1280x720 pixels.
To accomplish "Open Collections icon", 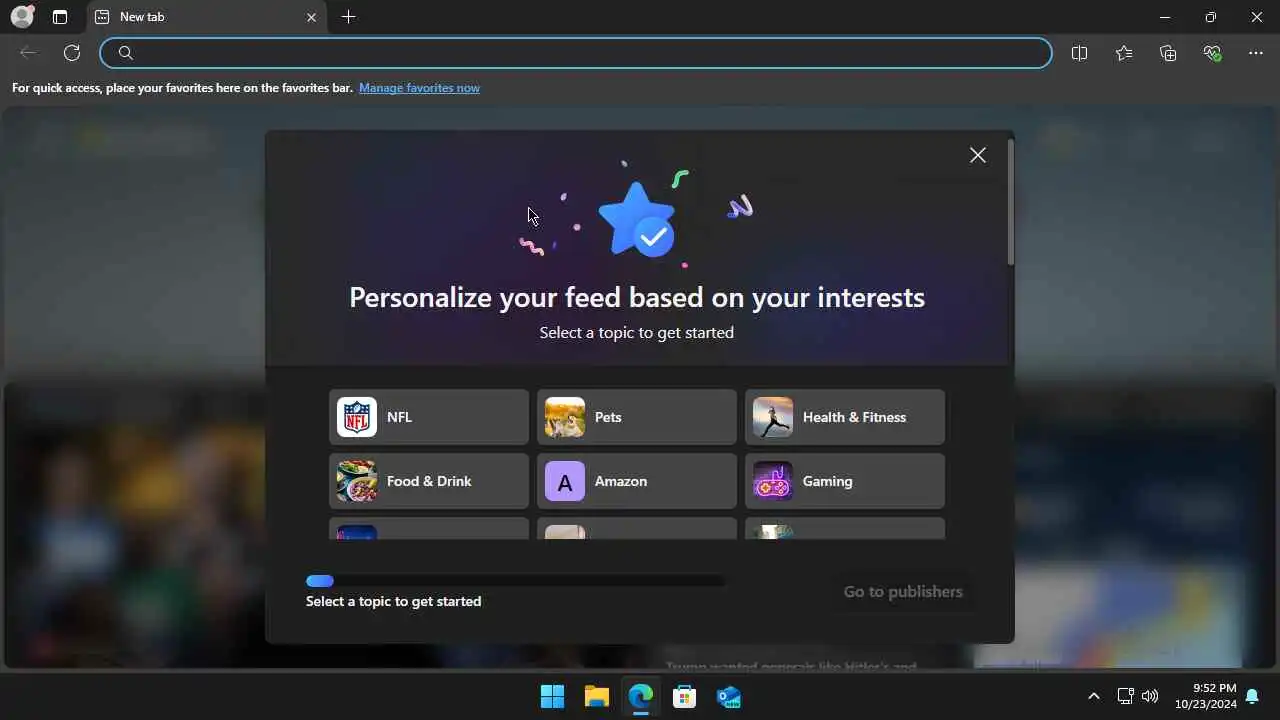I will 1168,53.
